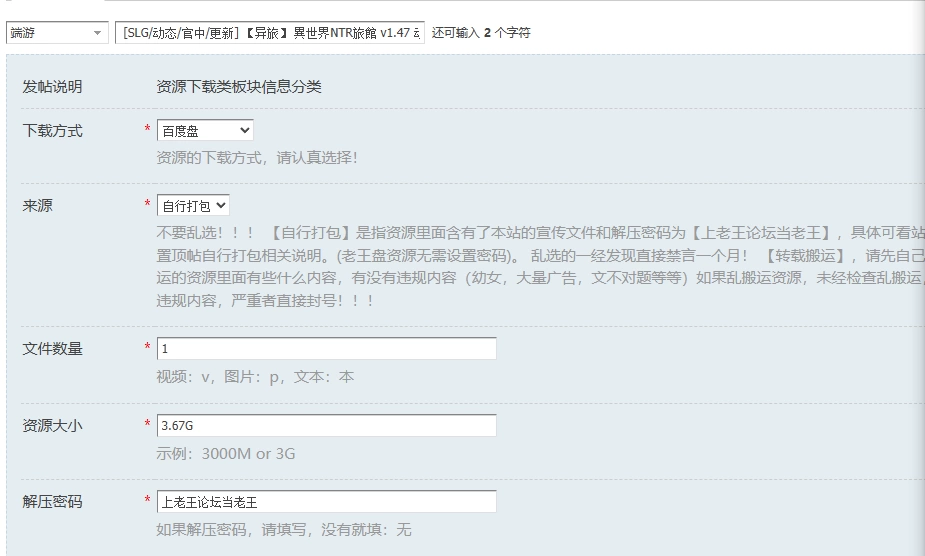Click the 文件数量 input field

[x=327, y=348]
